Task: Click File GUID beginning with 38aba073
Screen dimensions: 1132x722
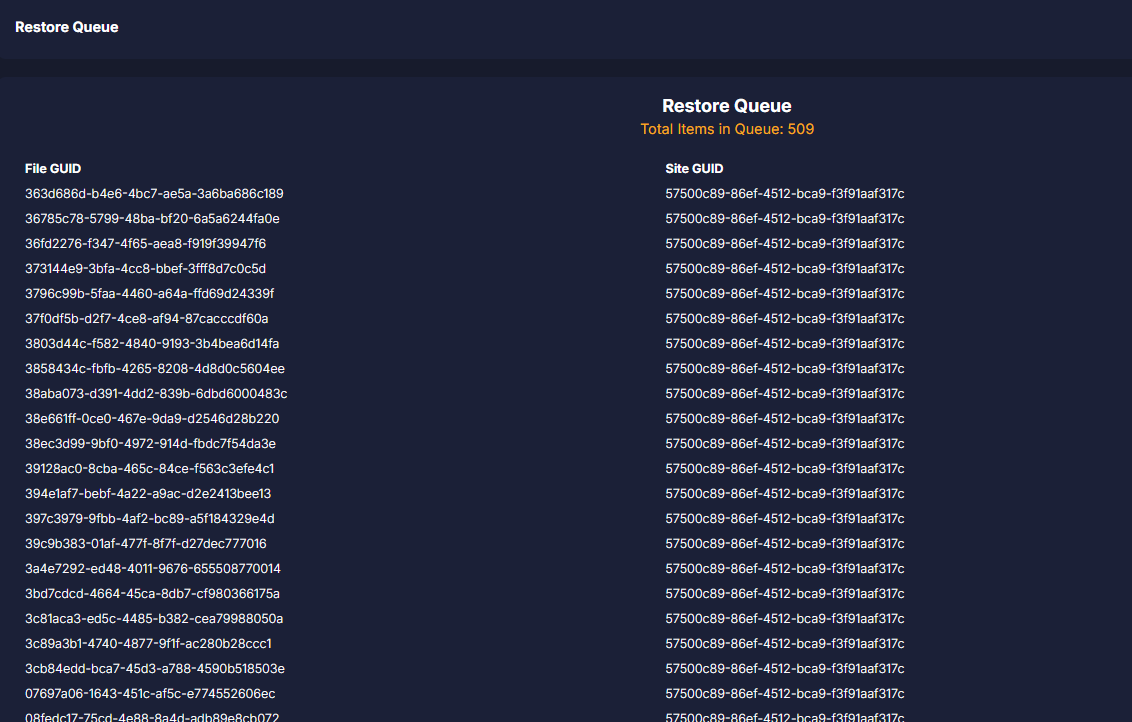Action: click(156, 394)
